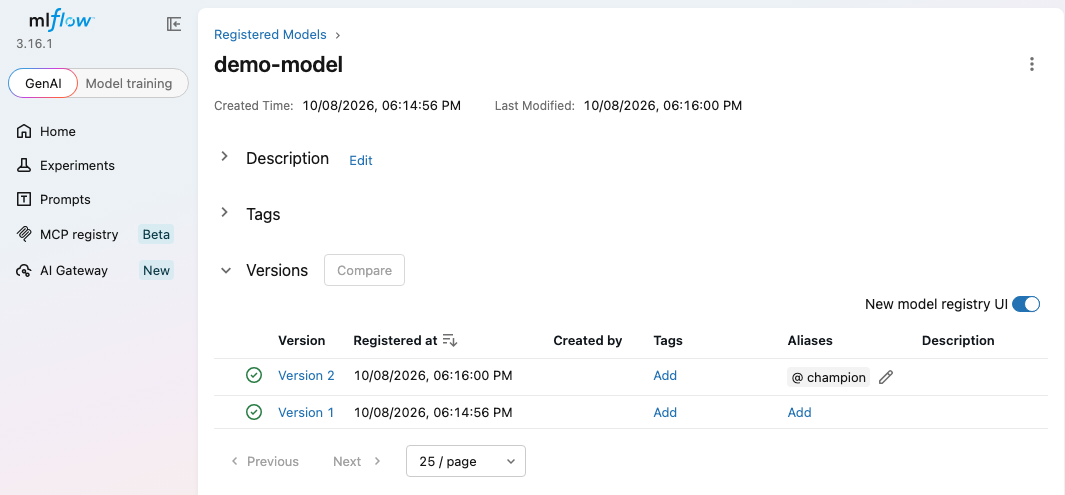Open the three-dot more options menu
The height and width of the screenshot is (495, 1065).
click(1032, 65)
